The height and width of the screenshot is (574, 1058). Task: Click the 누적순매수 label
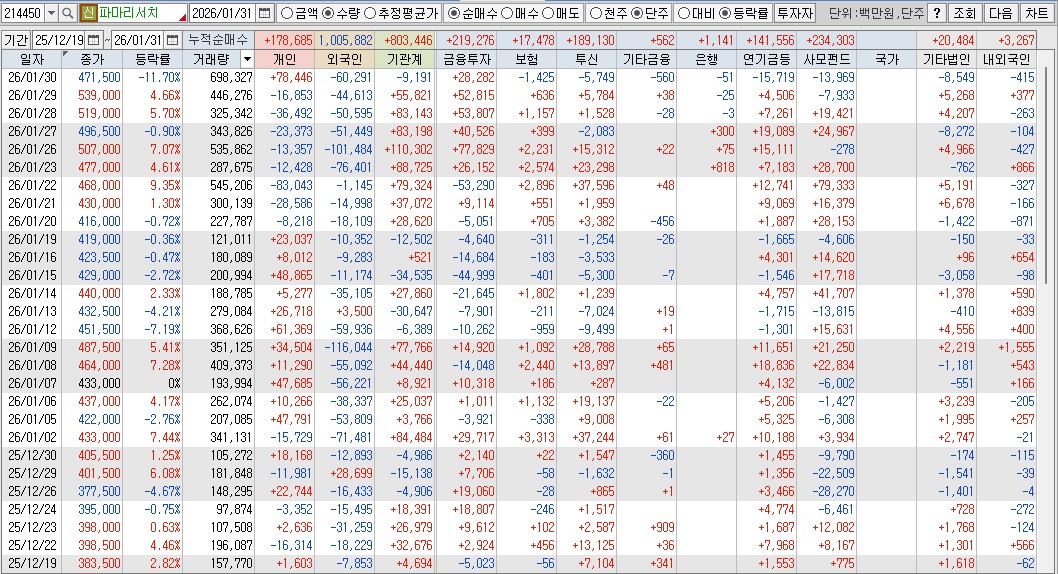click(218, 40)
